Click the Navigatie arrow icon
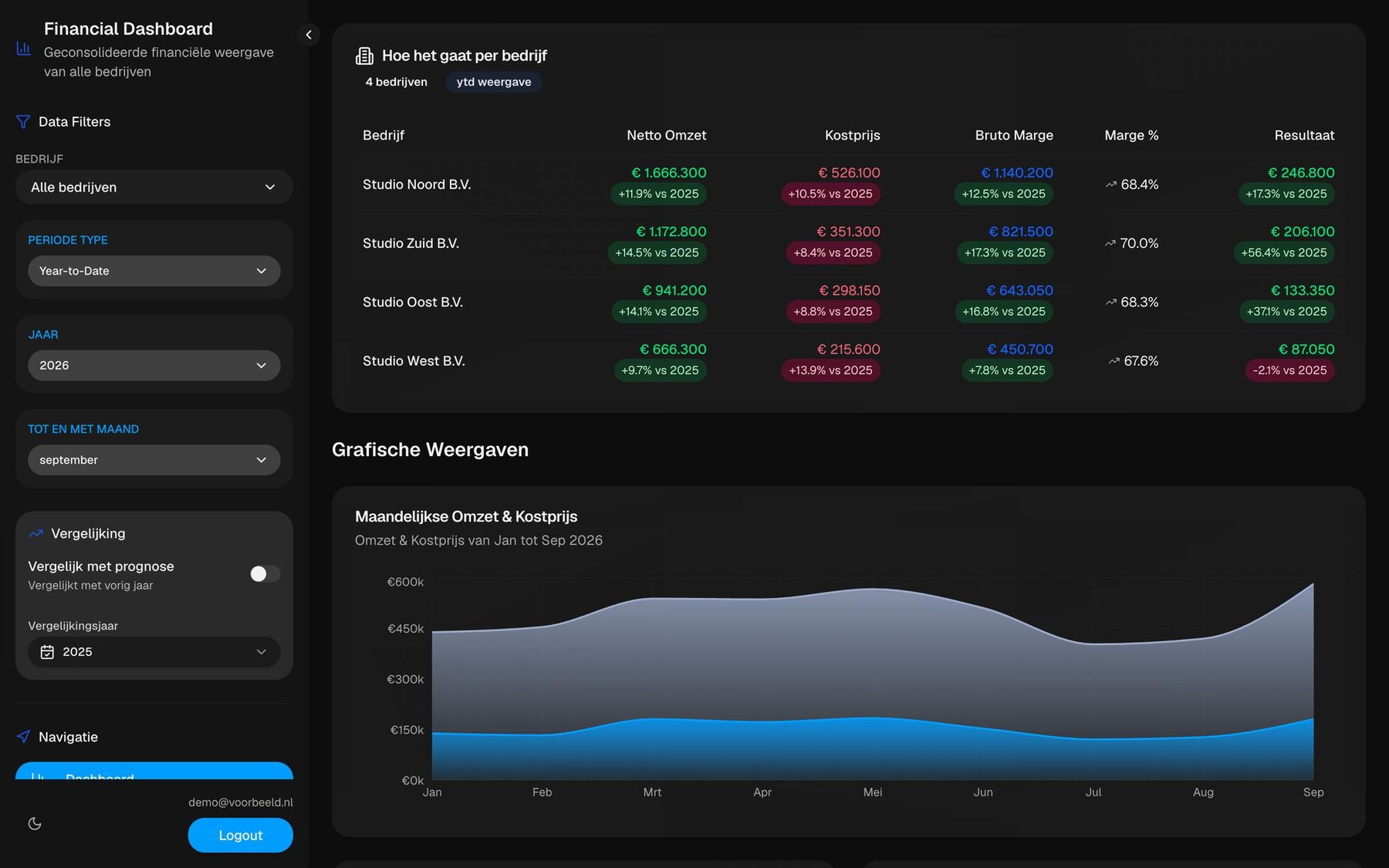Viewport: 1389px width, 868px height. (x=24, y=737)
